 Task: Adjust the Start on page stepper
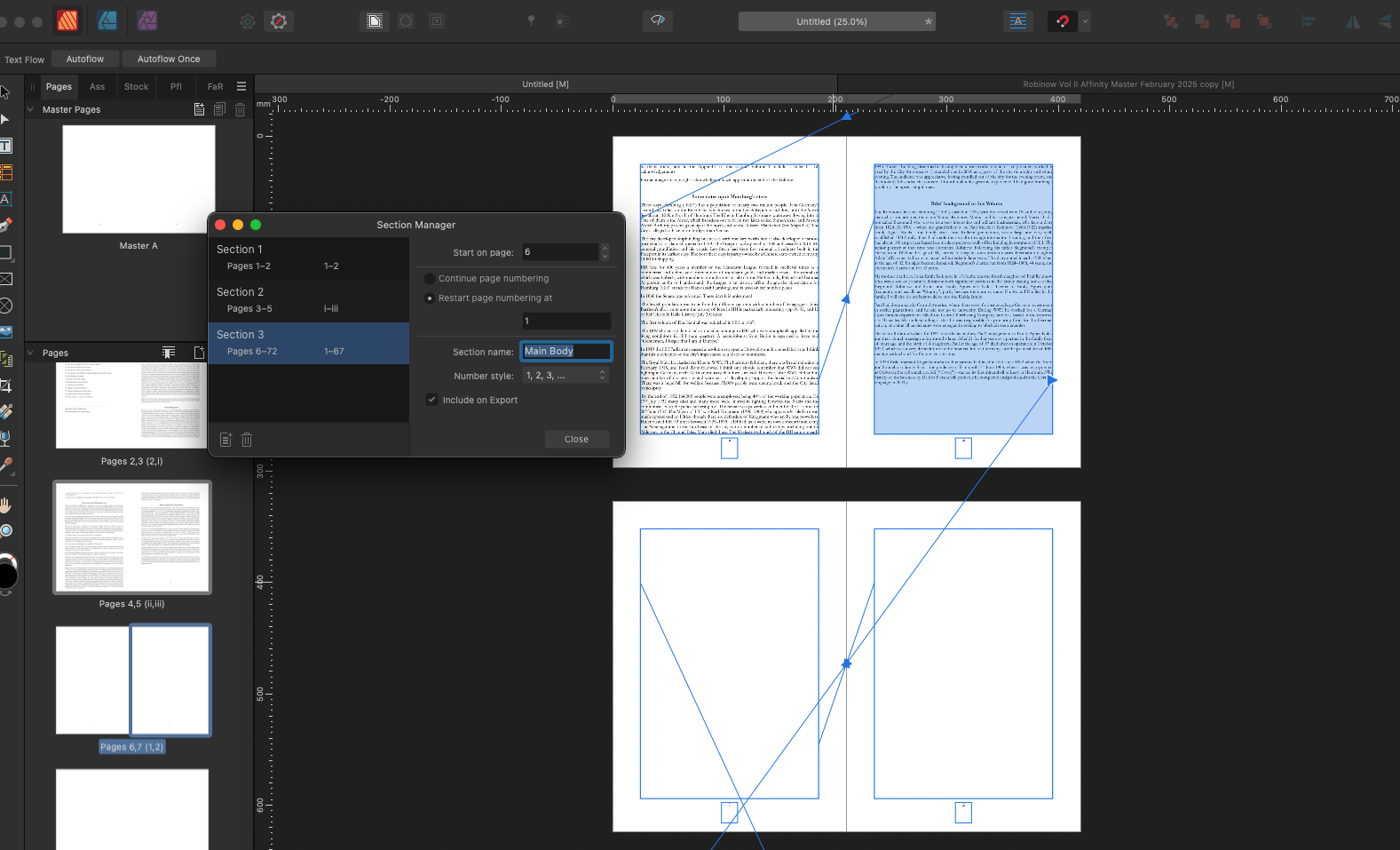click(x=605, y=252)
